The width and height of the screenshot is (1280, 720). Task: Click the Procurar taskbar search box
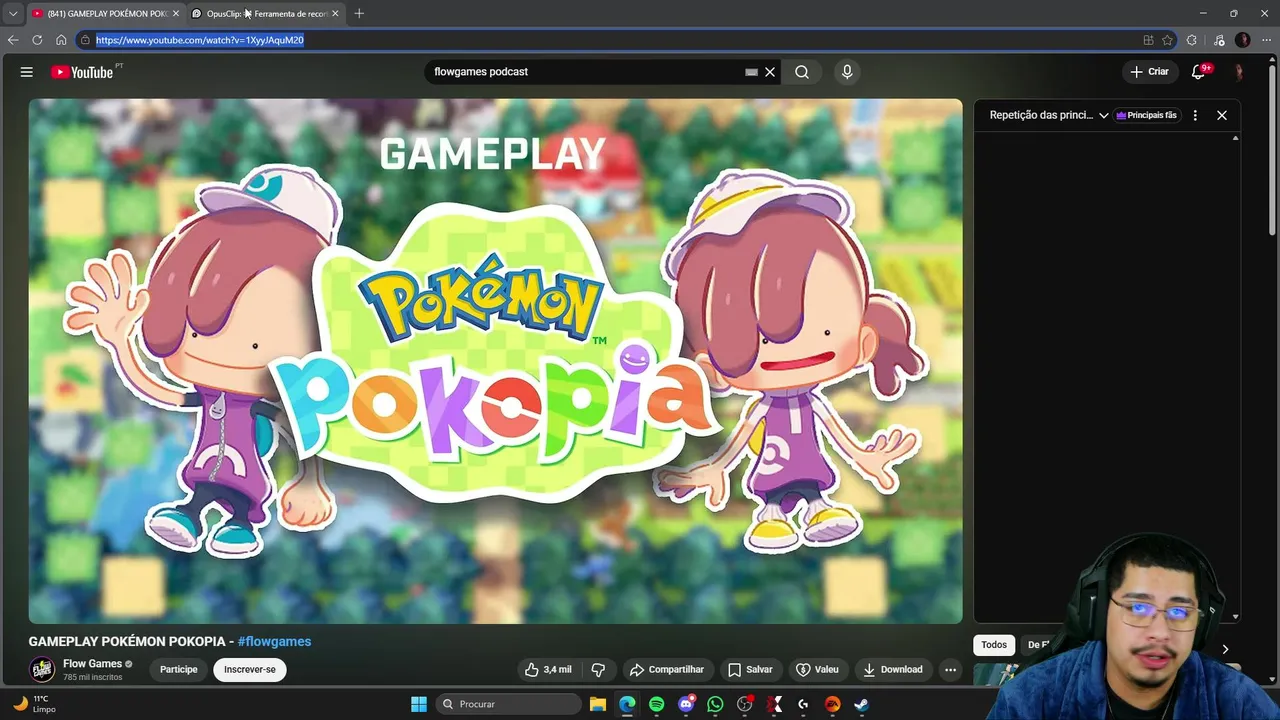tap(509, 704)
